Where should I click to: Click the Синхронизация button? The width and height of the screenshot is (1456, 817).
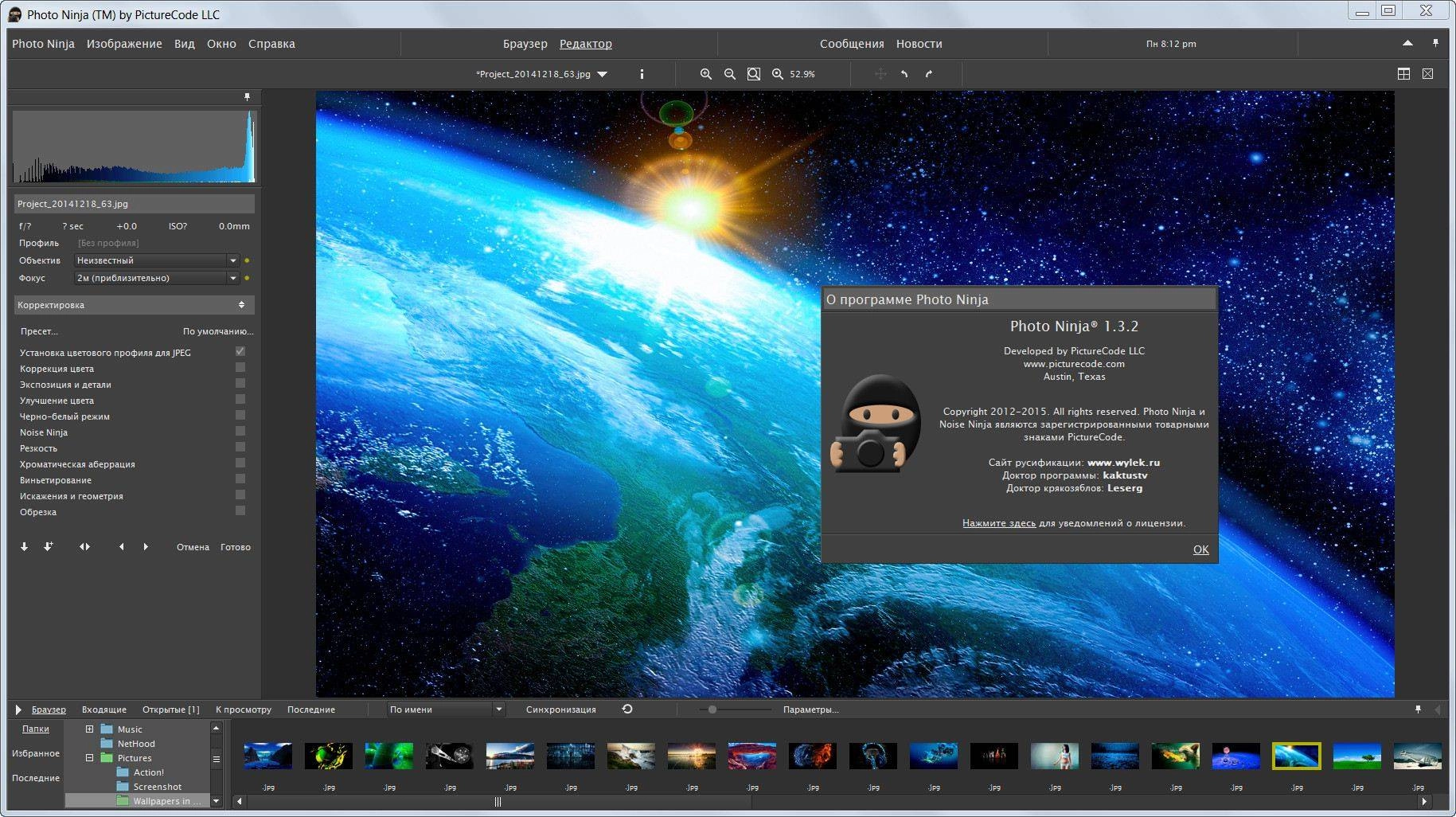[x=560, y=709]
